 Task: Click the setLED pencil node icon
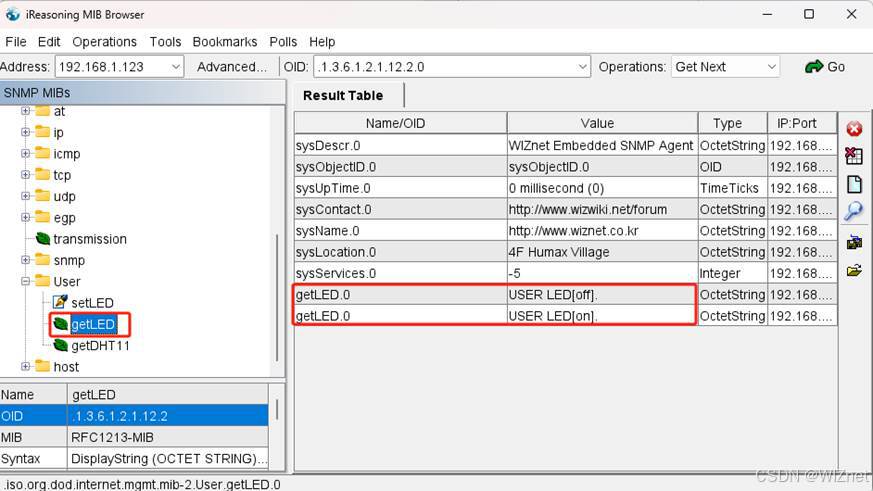[60, 302]
